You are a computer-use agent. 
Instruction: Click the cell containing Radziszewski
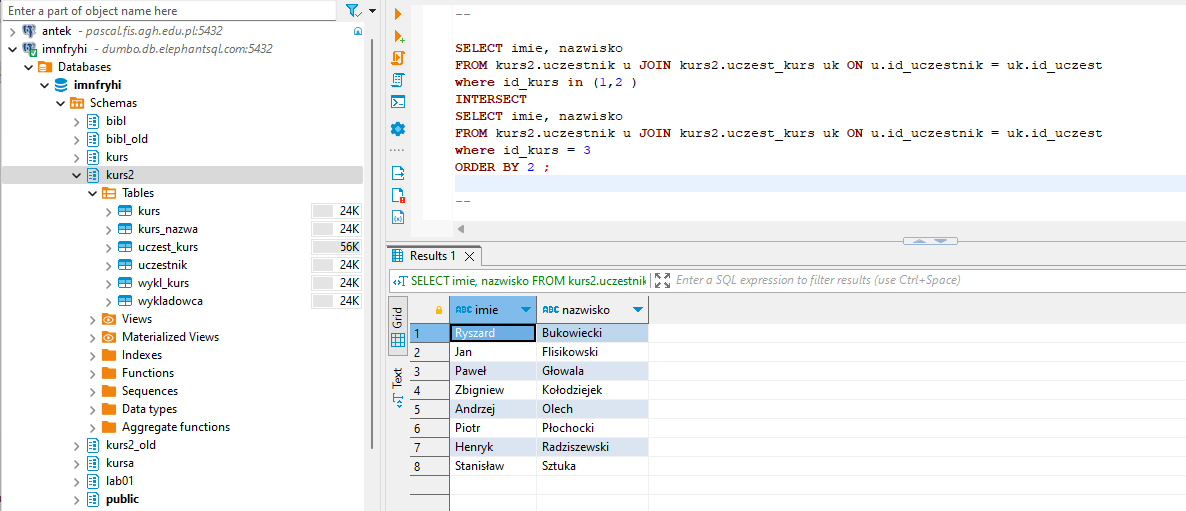[592, 447]
